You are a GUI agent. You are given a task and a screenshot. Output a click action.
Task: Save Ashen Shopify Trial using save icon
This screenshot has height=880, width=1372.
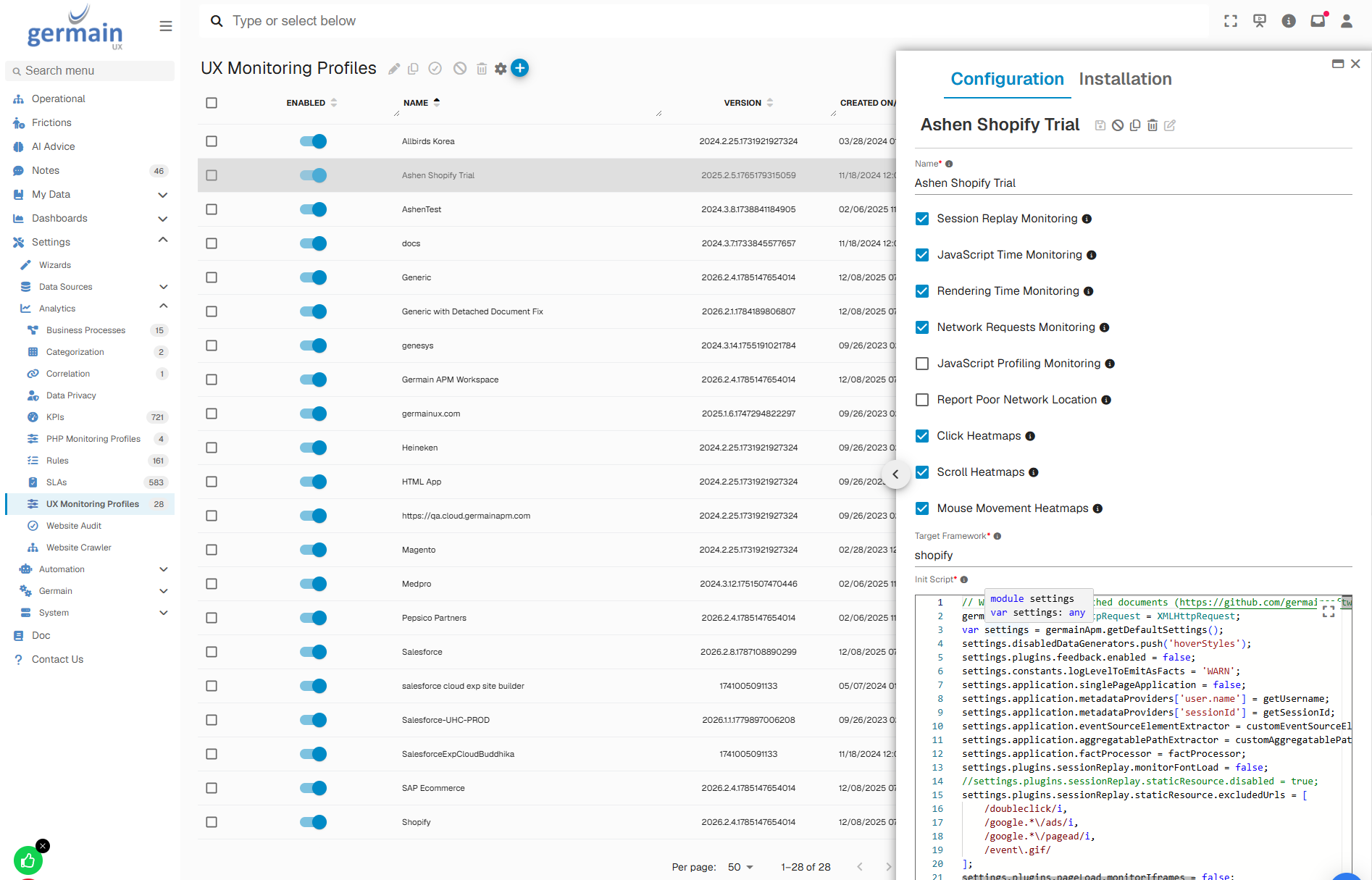tap(1100, 125)
